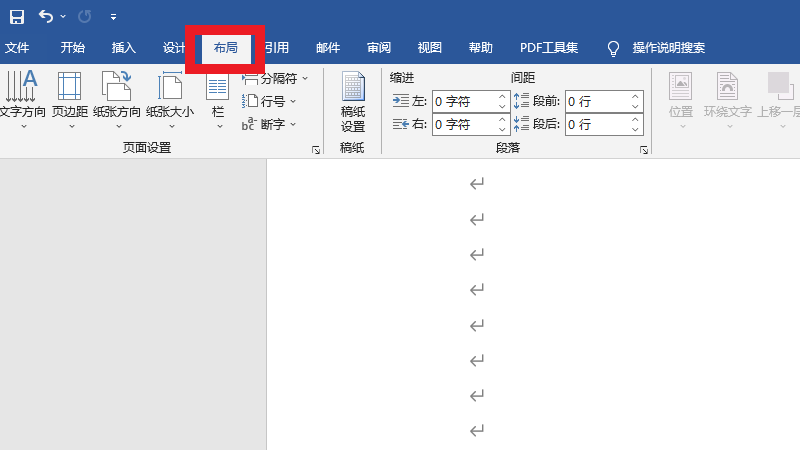This screenshot has height=450, width=800.
Task: Click the 段前 spacing before field
Action: point(597,102)
